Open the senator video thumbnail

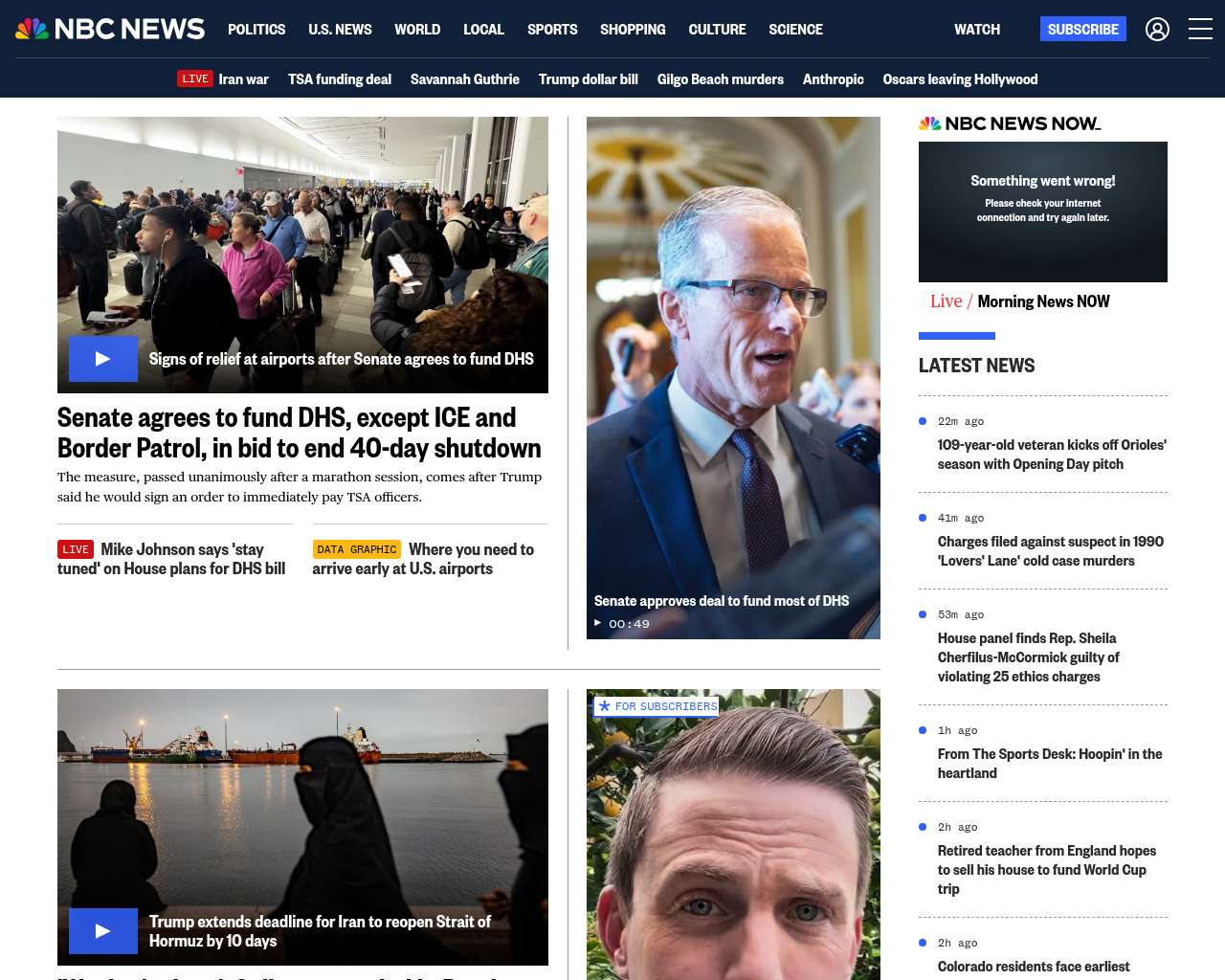point(733,378)
